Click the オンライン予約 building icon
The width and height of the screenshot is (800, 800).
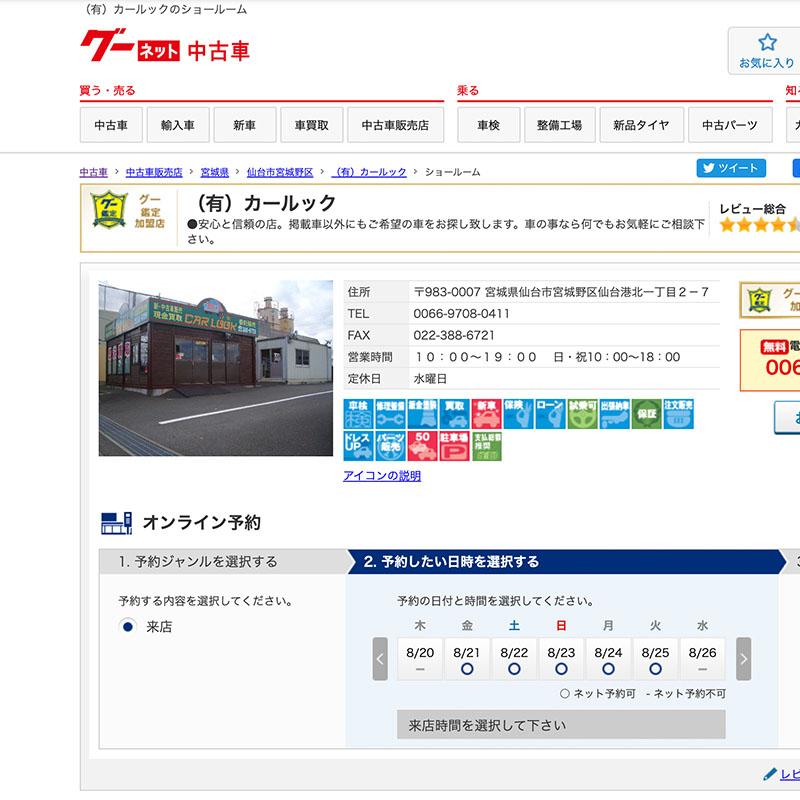coord(116,523)
